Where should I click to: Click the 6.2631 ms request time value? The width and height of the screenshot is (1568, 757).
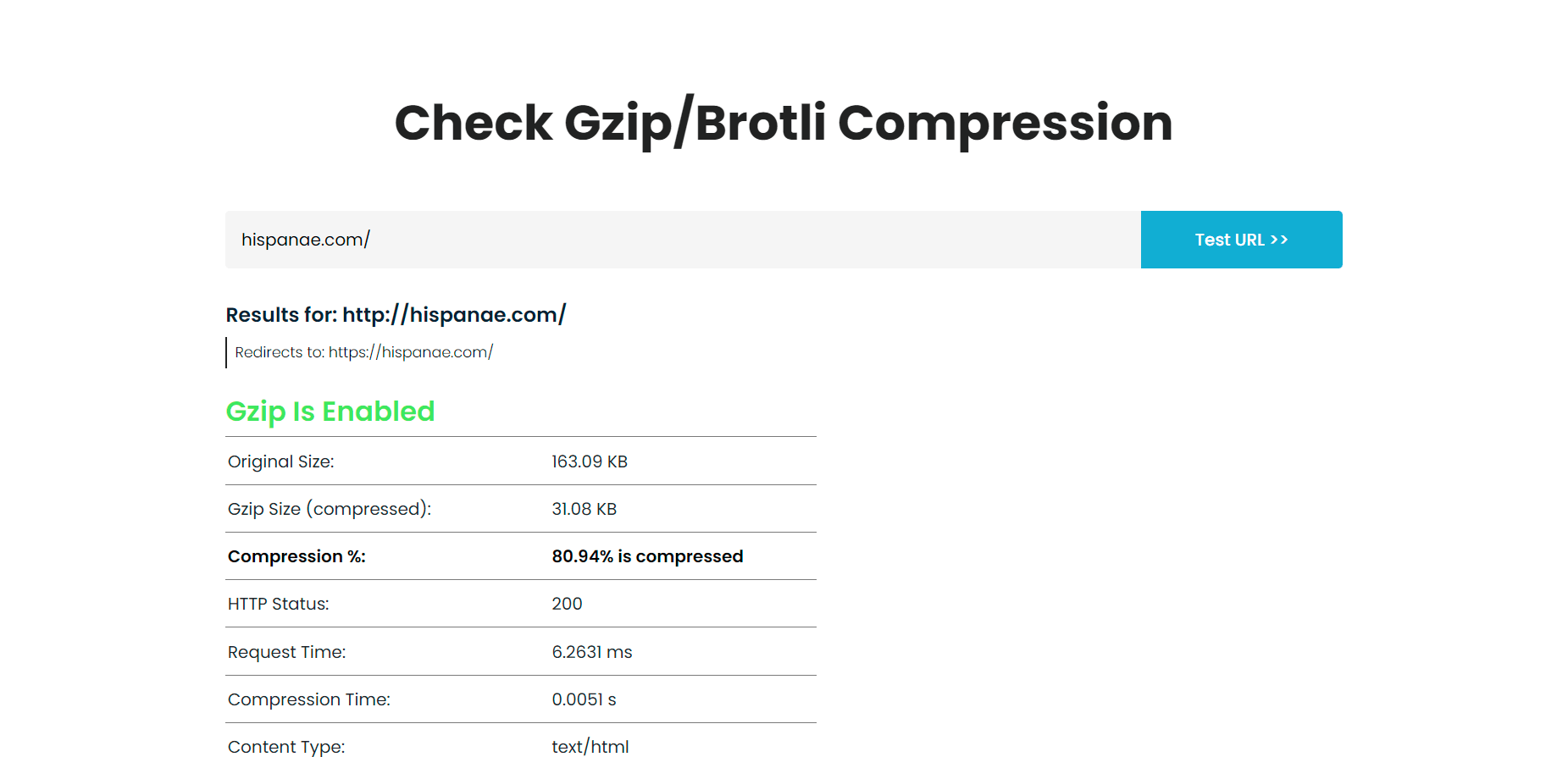point(592,652)
